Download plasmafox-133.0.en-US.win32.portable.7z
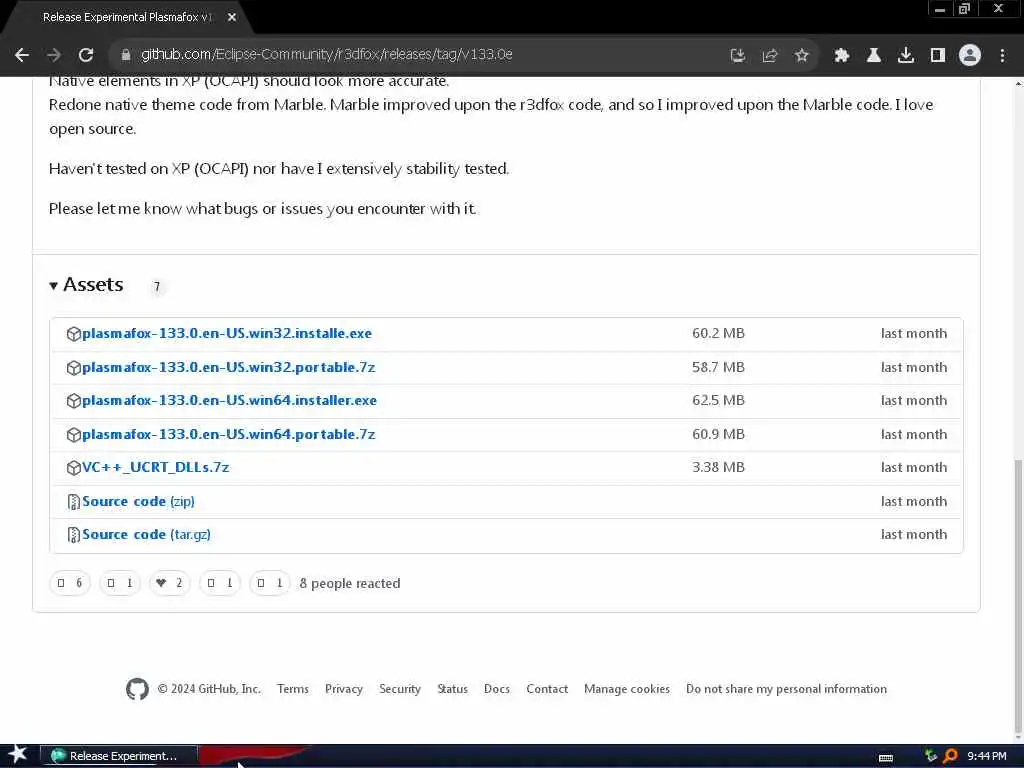This screenshot has width=1024, height=768. click(229, 368)
